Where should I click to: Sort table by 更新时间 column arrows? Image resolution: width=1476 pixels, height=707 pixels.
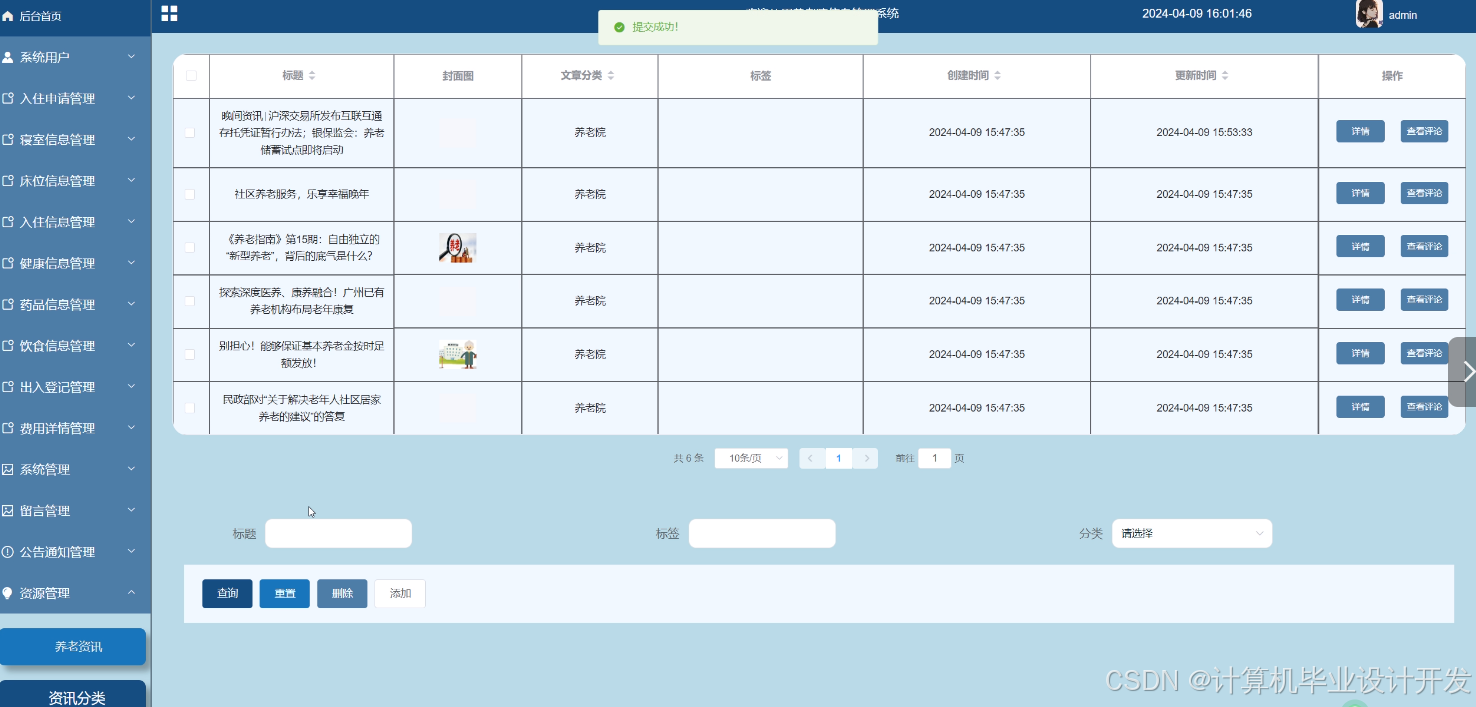[1225, 76]
